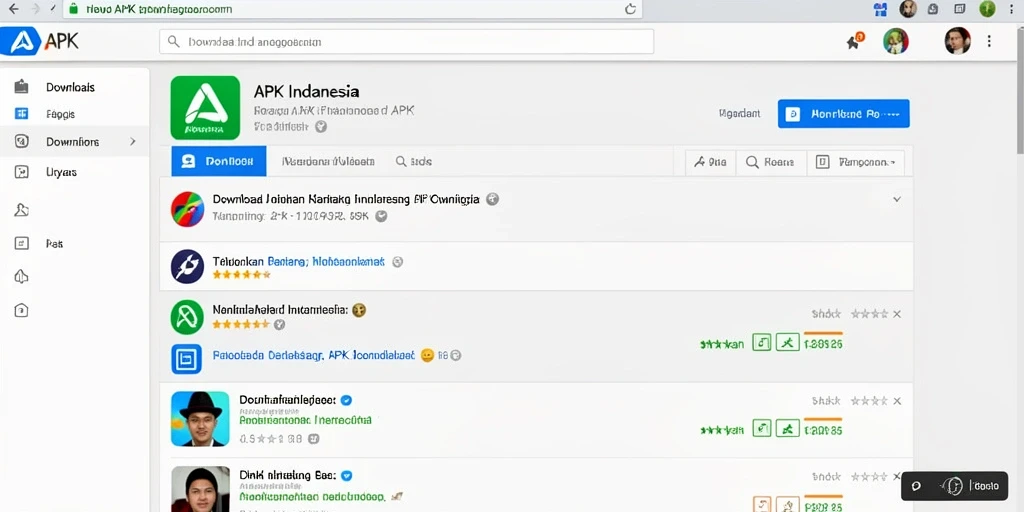This screenshot has height=512, width=1024.
Task: Click the blue extension icon in the browser bar
Action: (x=880, y=8)
